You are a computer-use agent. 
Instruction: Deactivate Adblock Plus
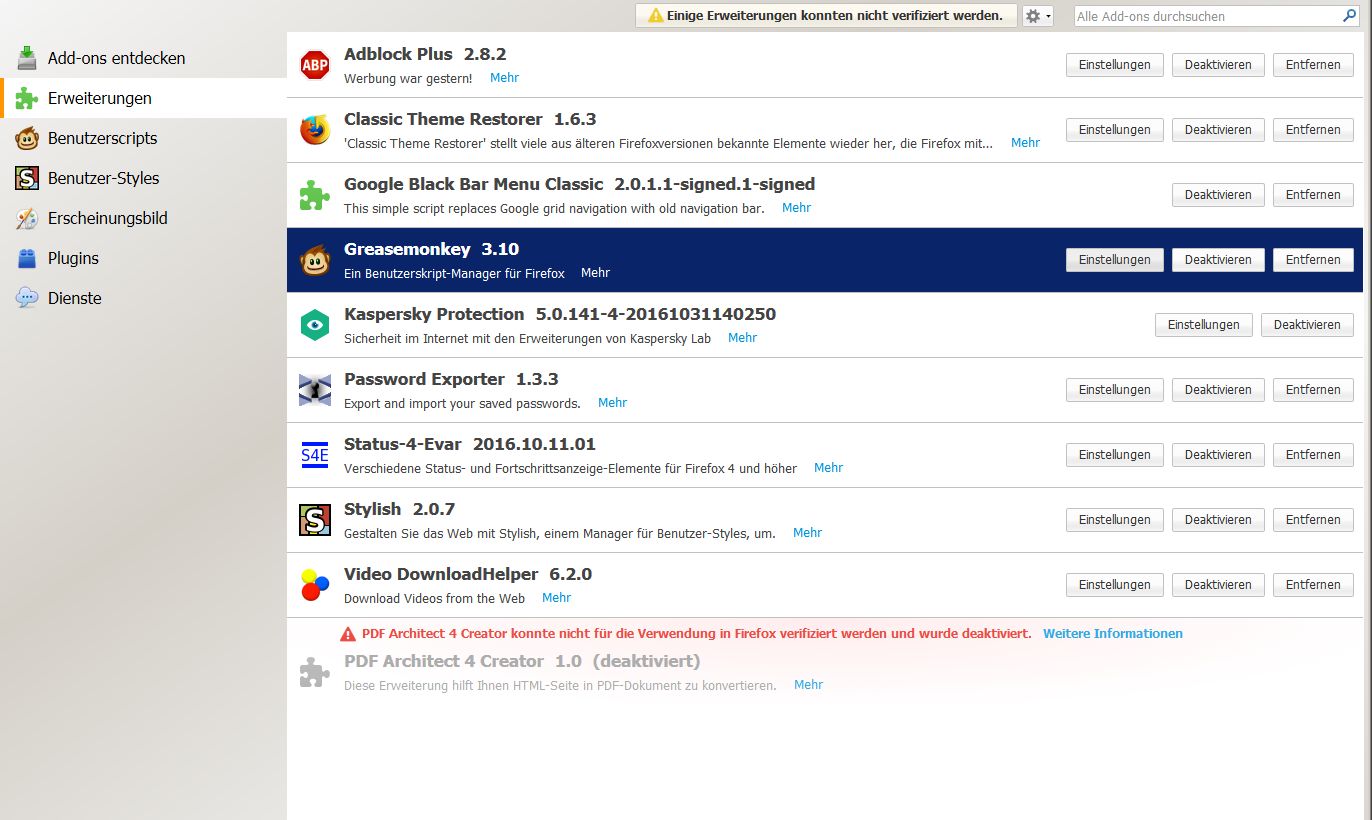[x=1218, y=65]
